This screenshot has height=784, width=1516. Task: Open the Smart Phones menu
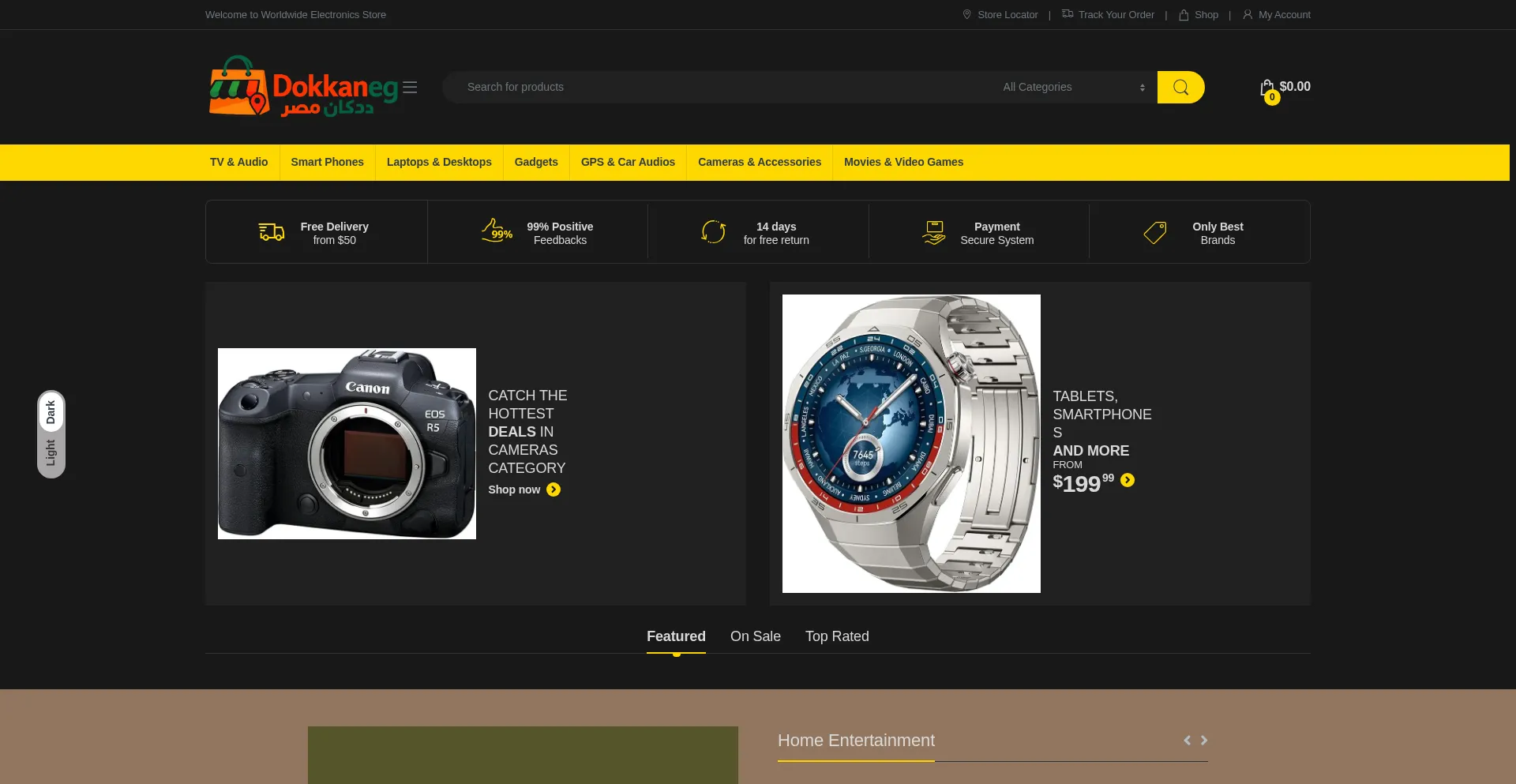click(x=328, y=162)
